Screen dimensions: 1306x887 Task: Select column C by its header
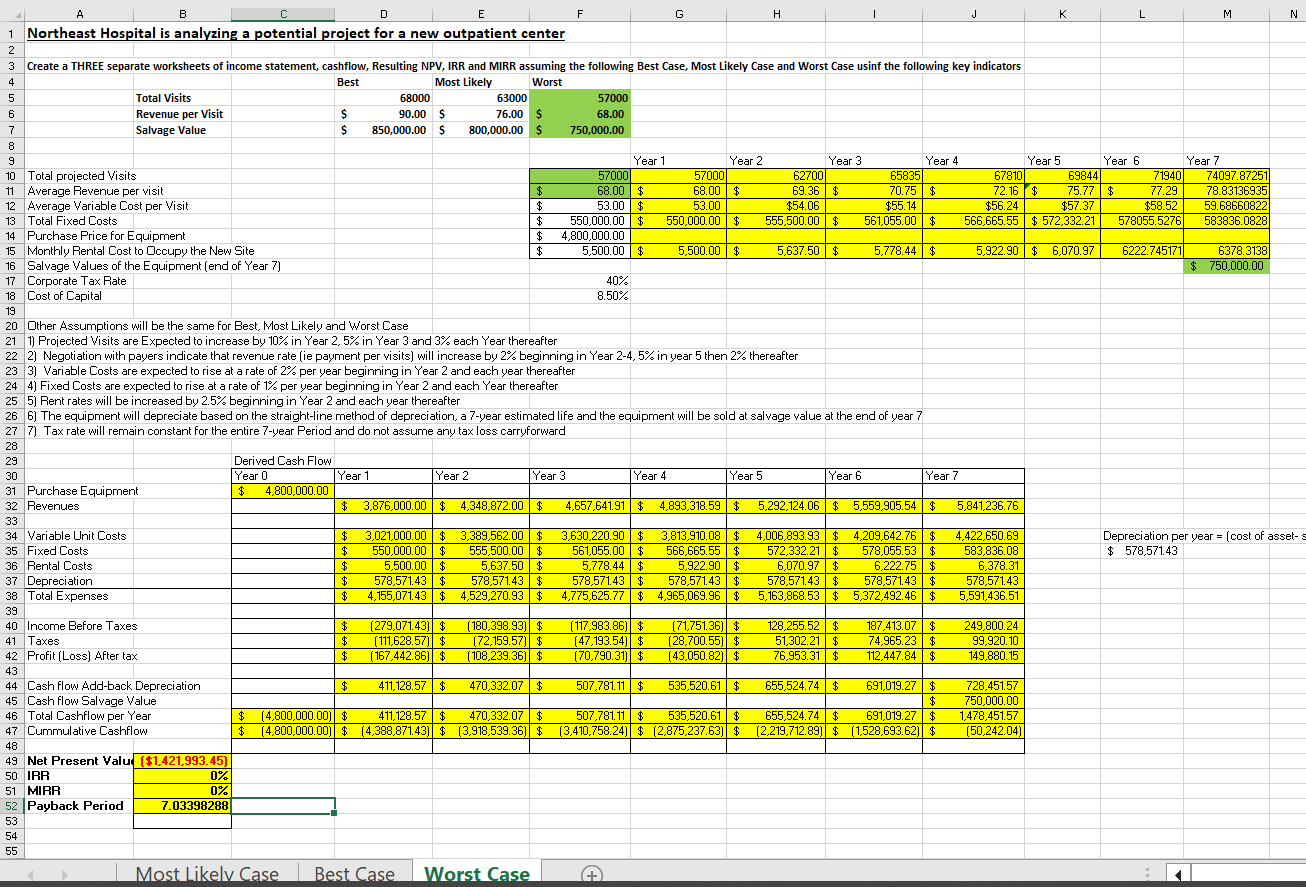(283, 14)
